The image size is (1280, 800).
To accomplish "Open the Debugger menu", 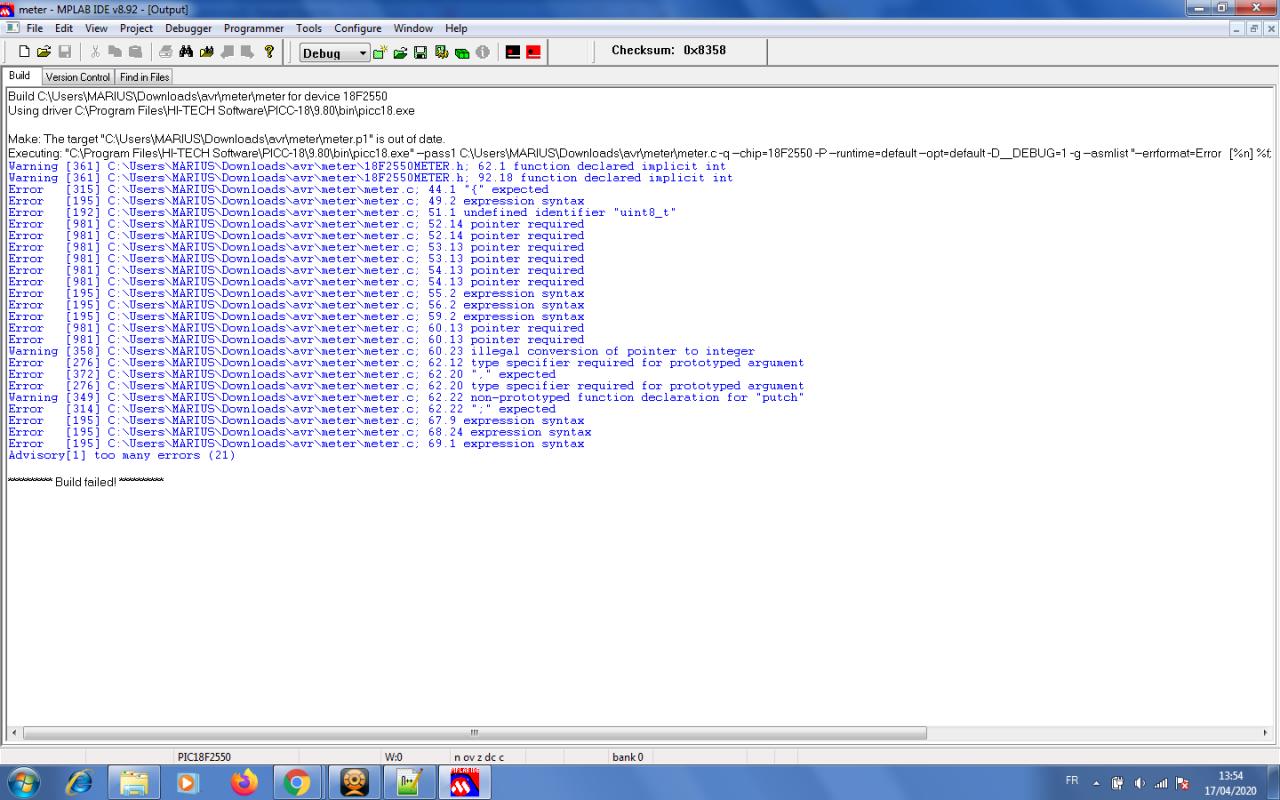I will pos(188,28).
